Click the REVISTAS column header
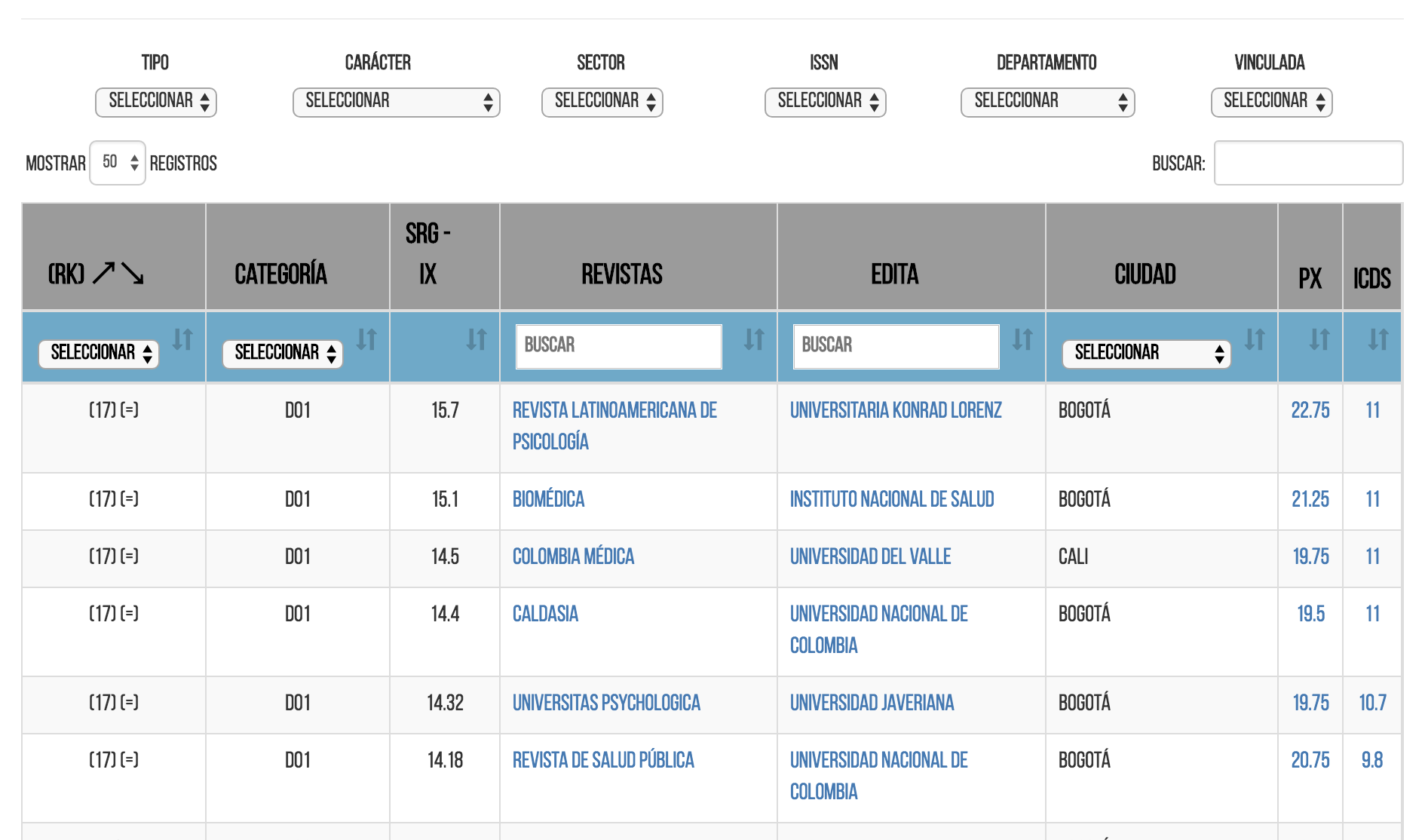1425x840 pixels. 622,274
